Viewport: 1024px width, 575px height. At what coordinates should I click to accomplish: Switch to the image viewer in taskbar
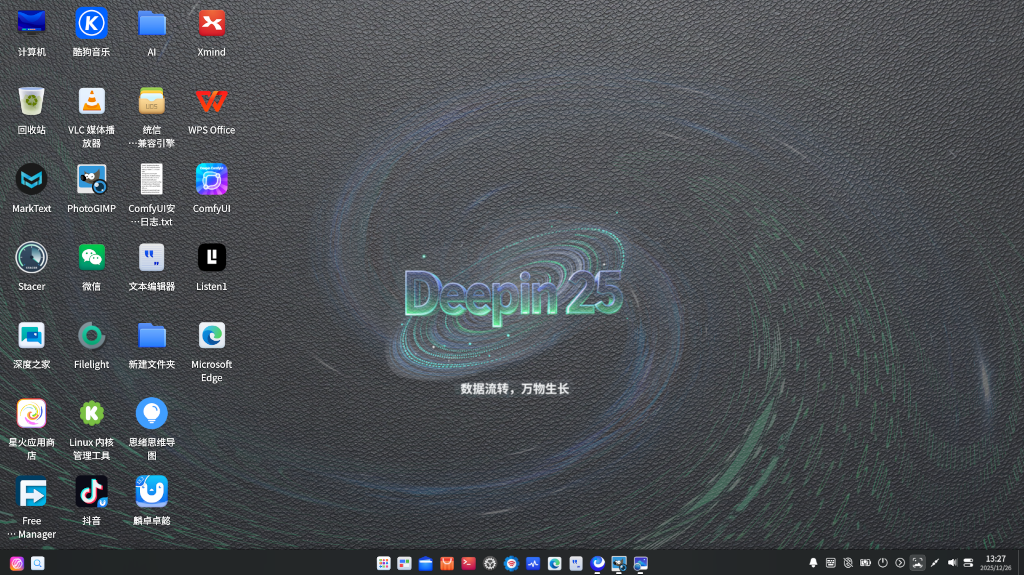point(641,563)
